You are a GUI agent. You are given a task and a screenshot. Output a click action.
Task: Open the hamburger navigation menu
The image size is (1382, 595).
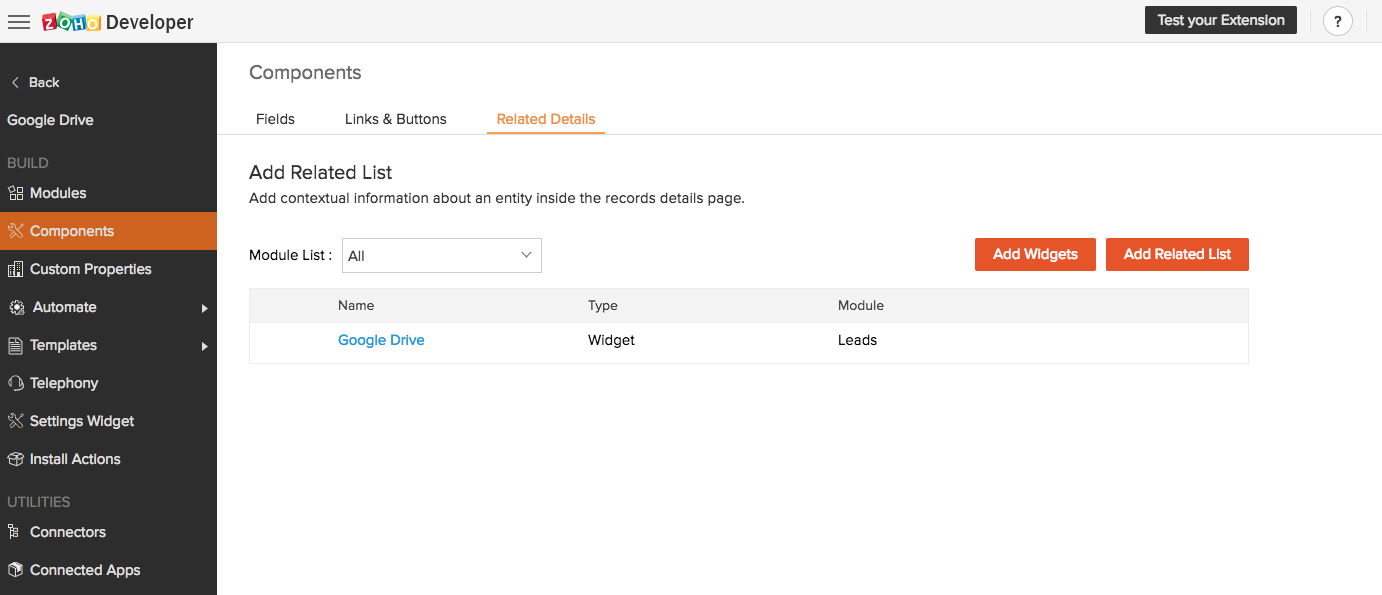tap(19, 22)
